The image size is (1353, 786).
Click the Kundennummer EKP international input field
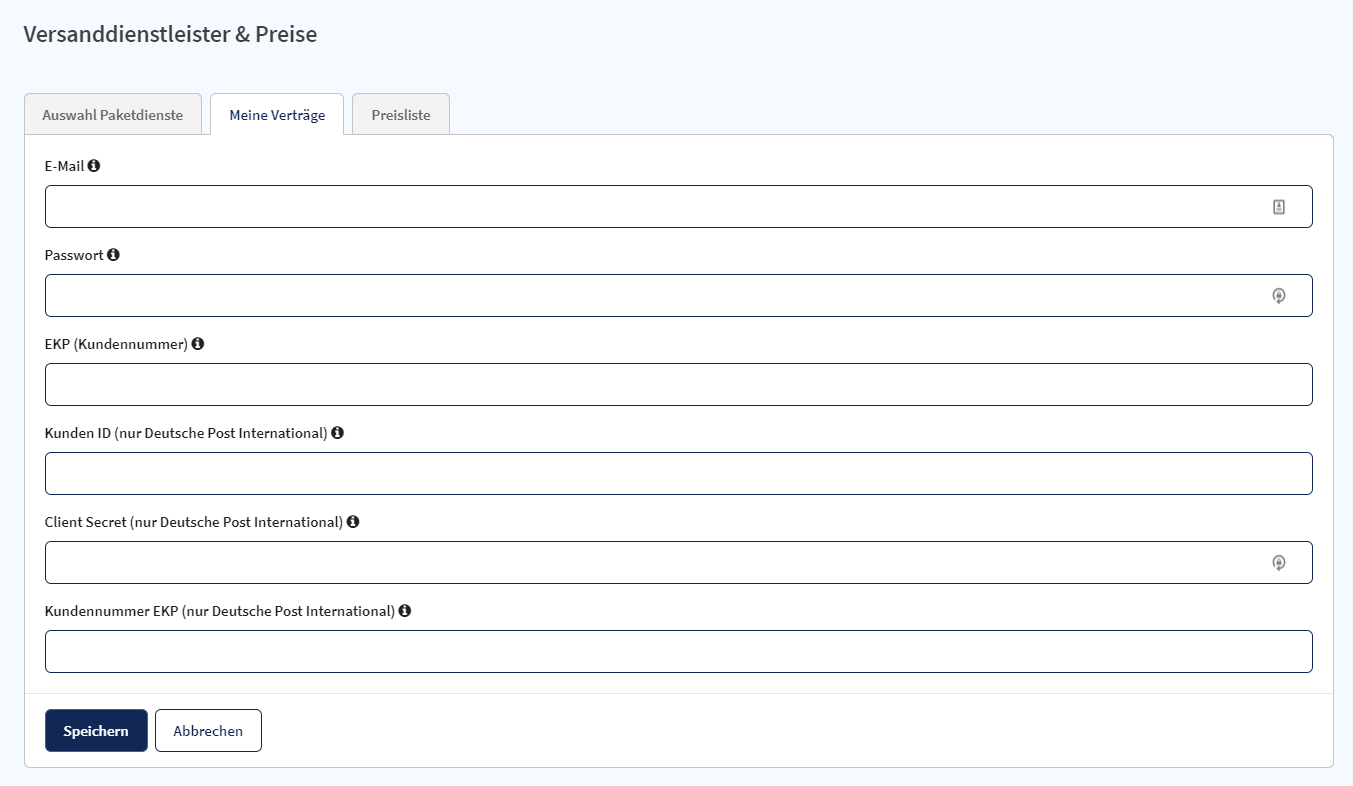(678, 652)
